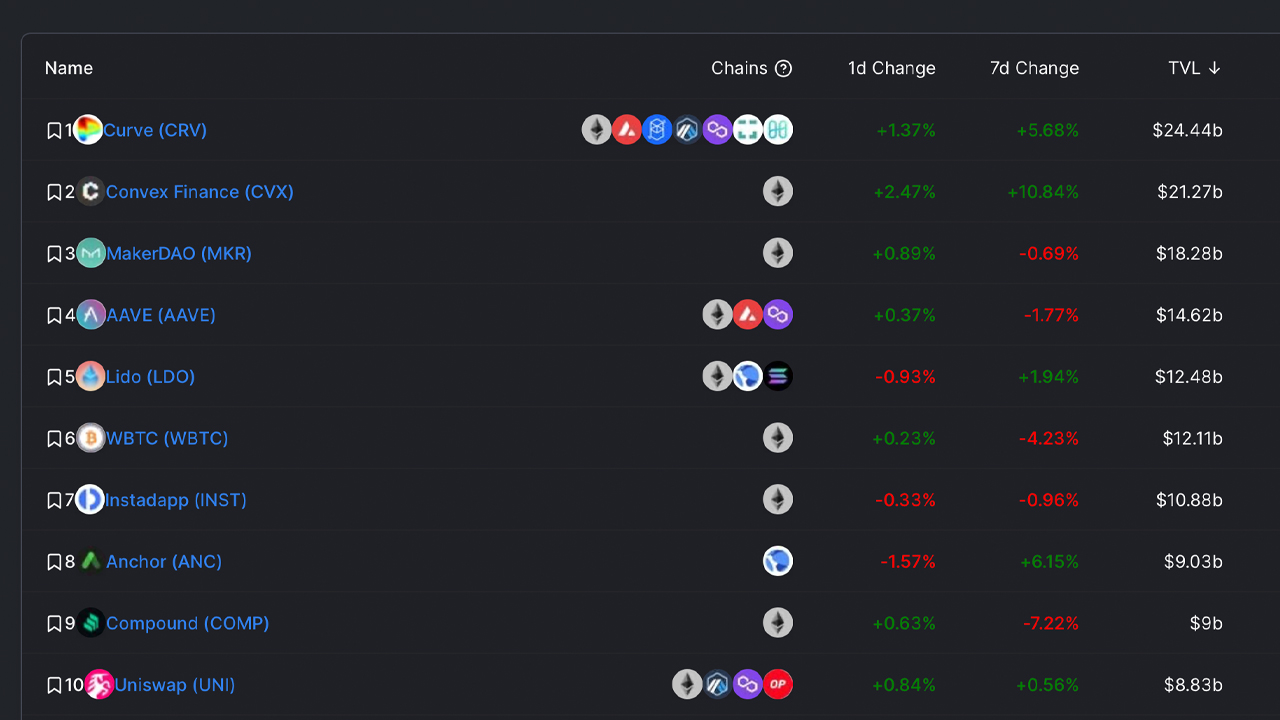Bookmark Anchor (ANC) using its flag icon
The height and width of the screenshot is (720, 1280).
[54, 561]
